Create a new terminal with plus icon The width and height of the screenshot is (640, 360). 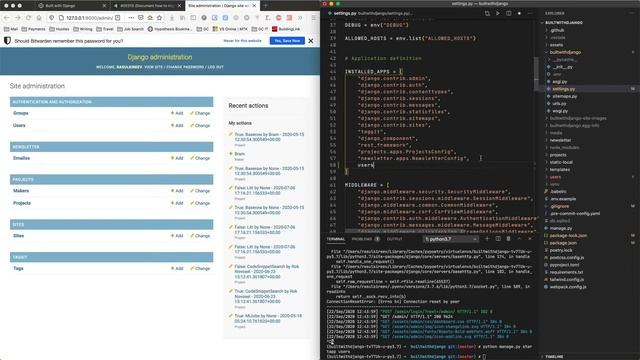point(487,239)
